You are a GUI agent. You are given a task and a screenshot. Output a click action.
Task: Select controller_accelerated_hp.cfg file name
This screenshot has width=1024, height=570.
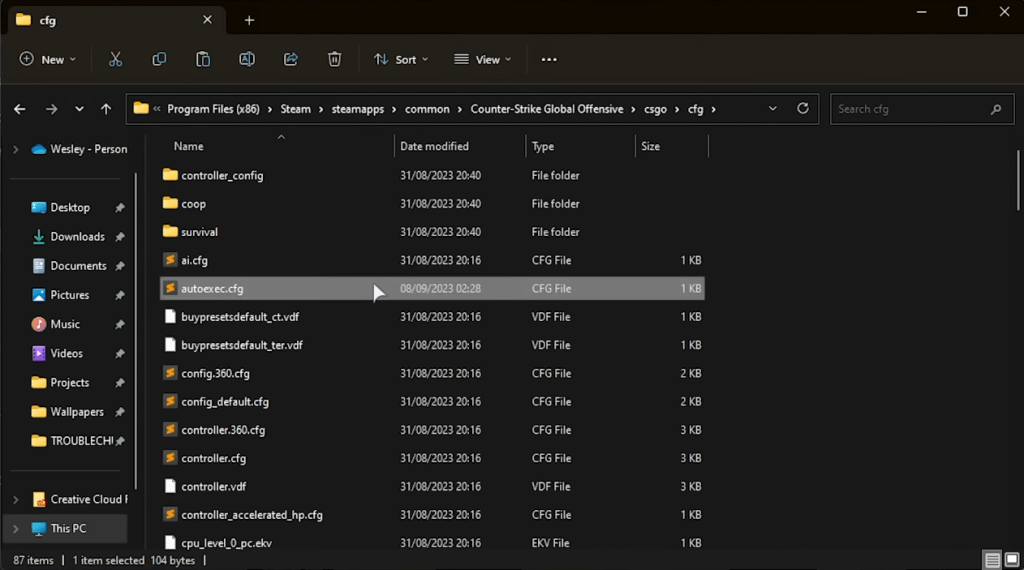(251, 515)
